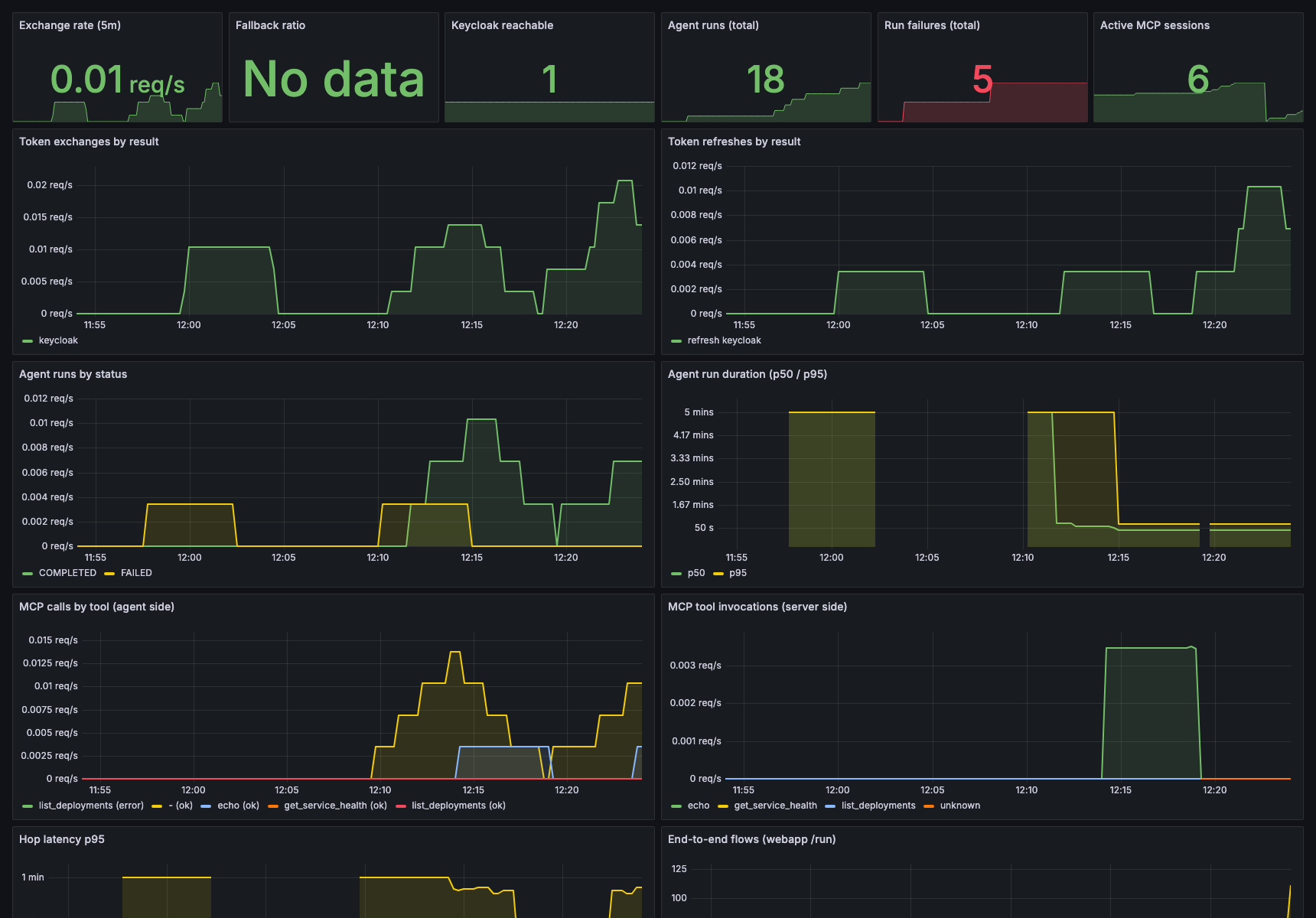Click the 0.02 req/s axis label in Token exchanges

click(50, 185)
